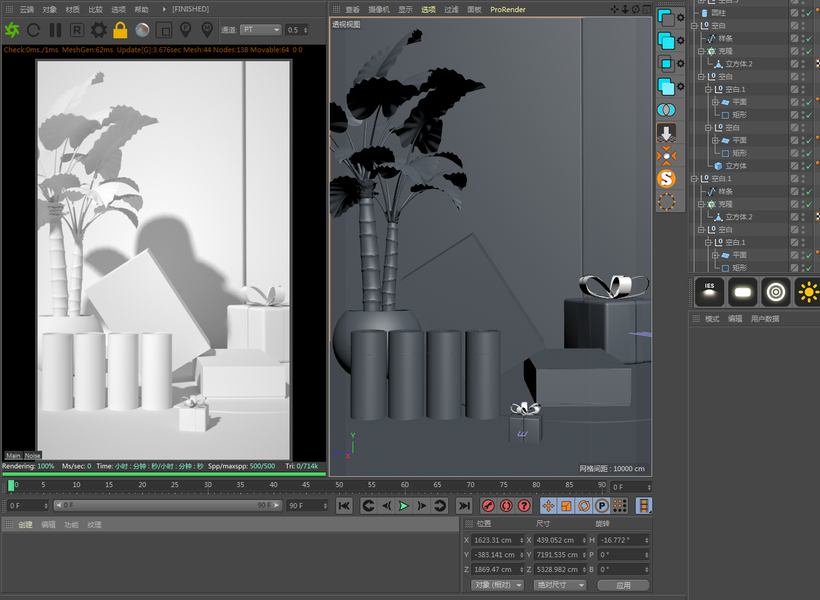Collapse the first 克隆 cloner node
The width and height of the screenshot is (820, 600).
point(701,51)
